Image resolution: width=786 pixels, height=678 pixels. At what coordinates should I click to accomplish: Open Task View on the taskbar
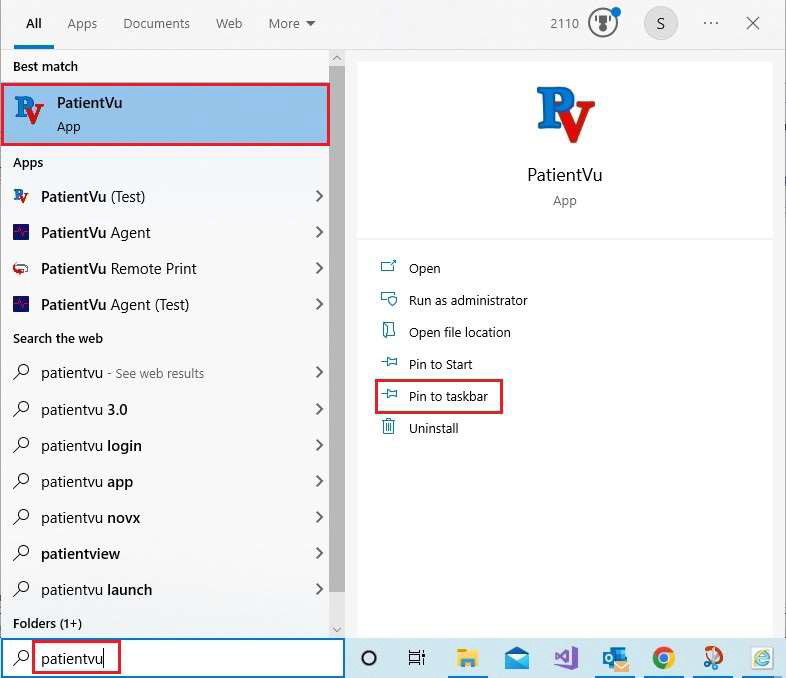click(x=417, y=658)
